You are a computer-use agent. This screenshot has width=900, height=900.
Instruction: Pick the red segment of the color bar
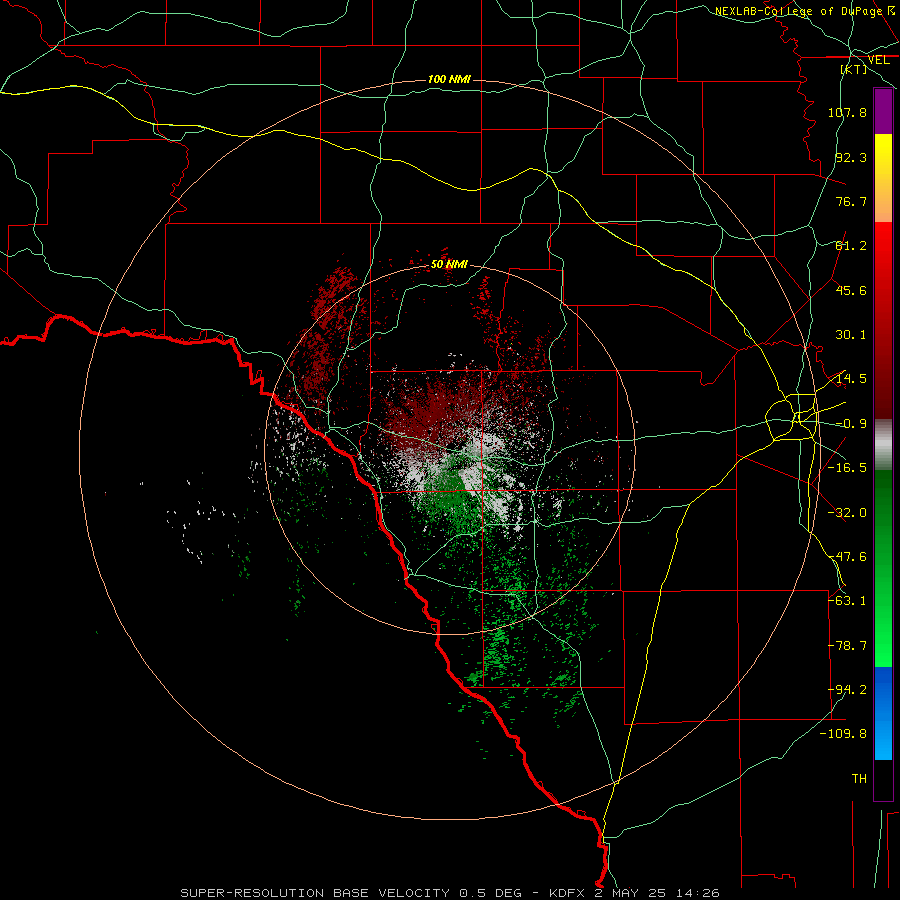tap(883, 320)
